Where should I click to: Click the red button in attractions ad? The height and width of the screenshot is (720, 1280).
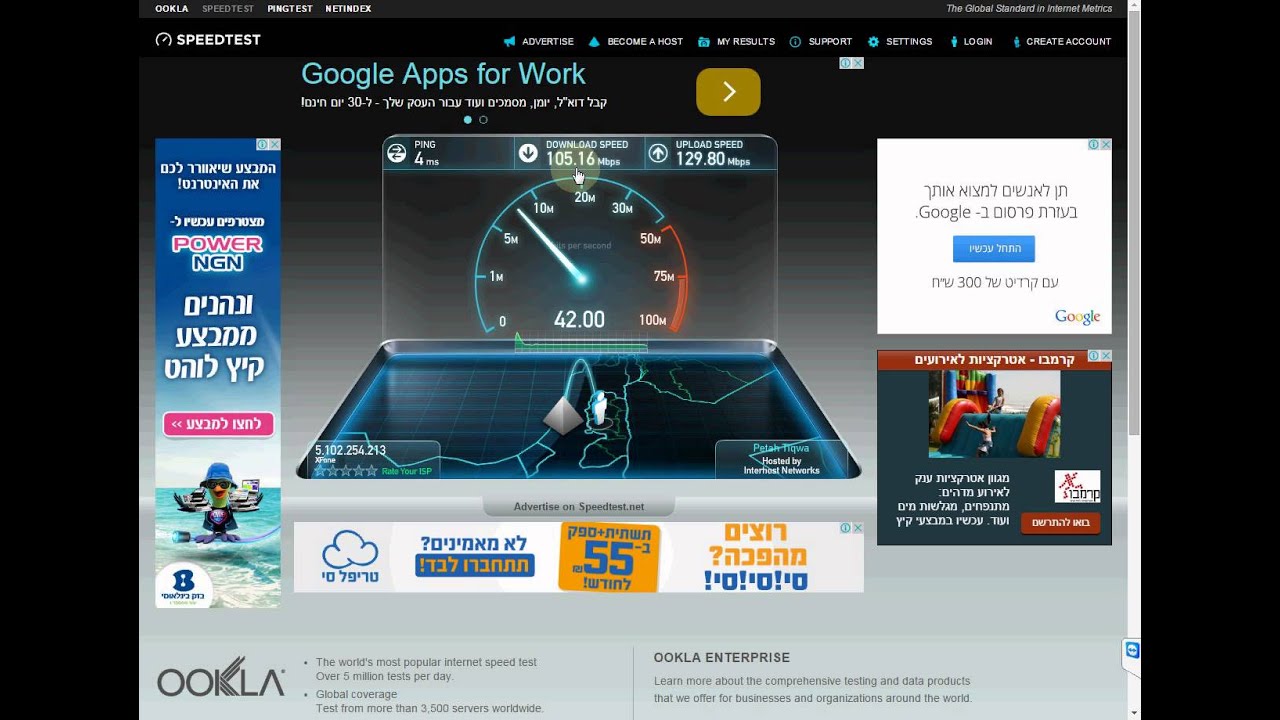[1060, 523]
